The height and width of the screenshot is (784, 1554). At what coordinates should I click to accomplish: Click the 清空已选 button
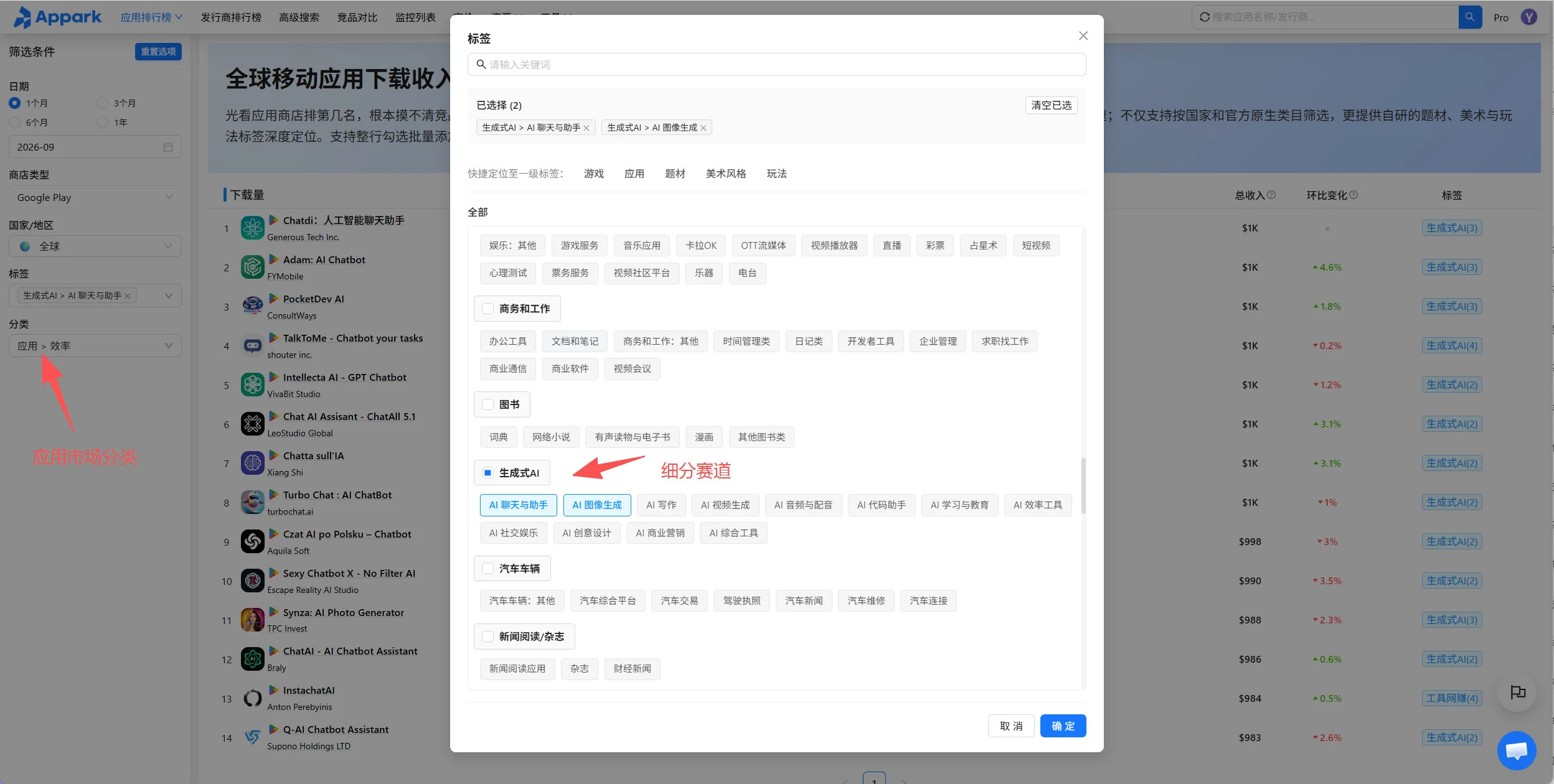1052,105
